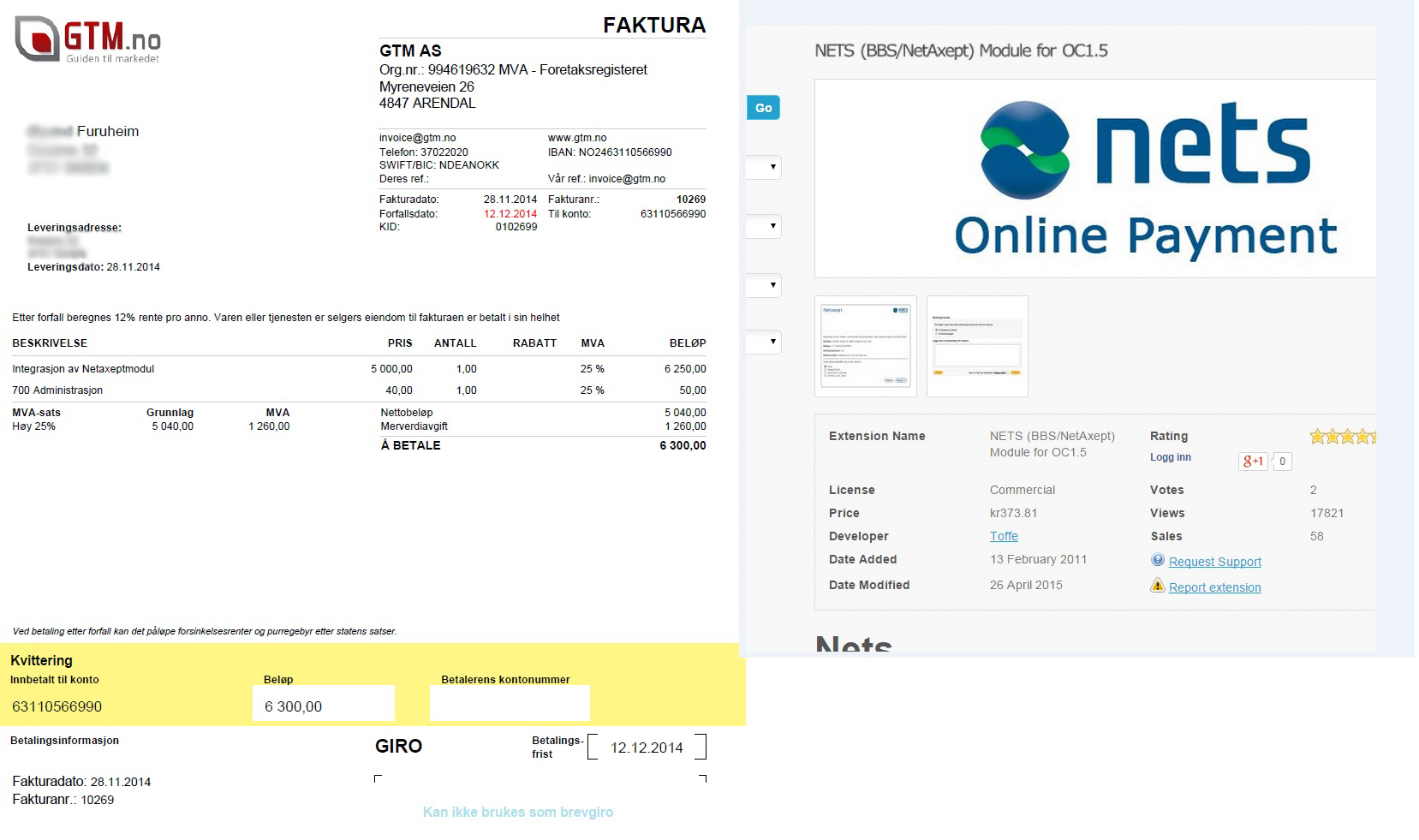Screen dimensions: 1419x840
Task: Click the www.gtm.no website text
Action: tap(577, 138)
